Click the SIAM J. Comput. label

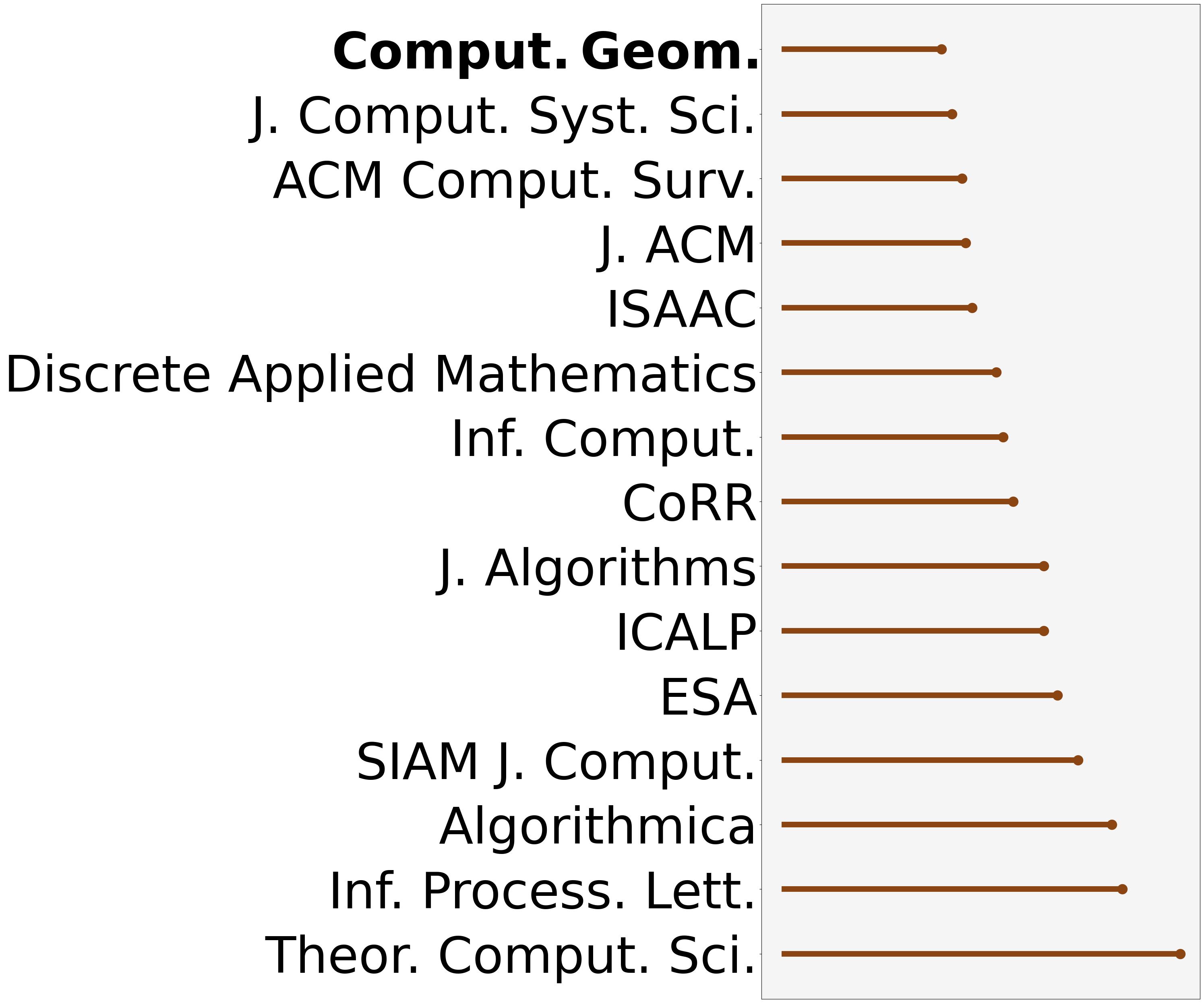click(x=556, y=762)
